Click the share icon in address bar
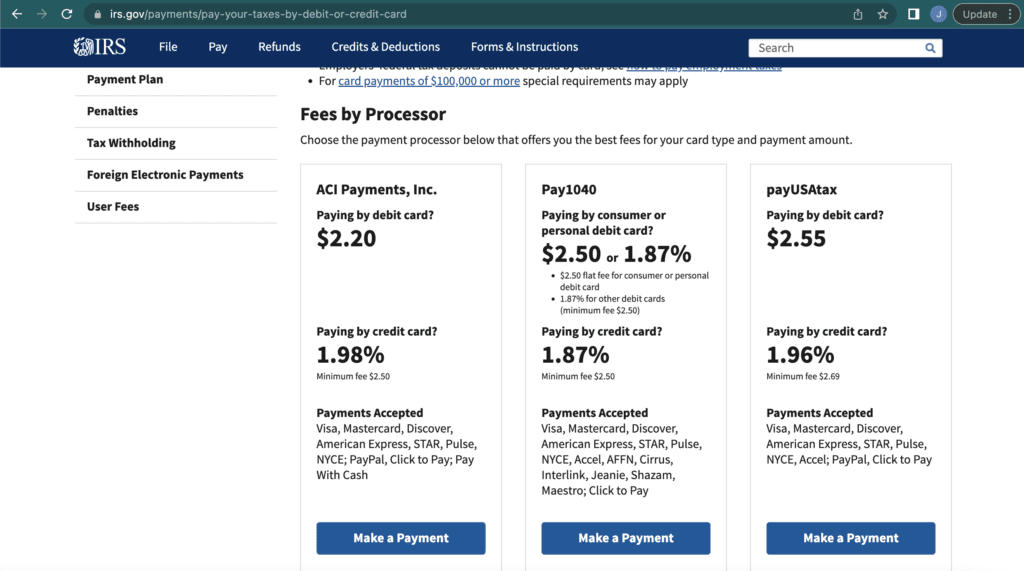This screenshot has height=571, width=1024. pos(858,14)
